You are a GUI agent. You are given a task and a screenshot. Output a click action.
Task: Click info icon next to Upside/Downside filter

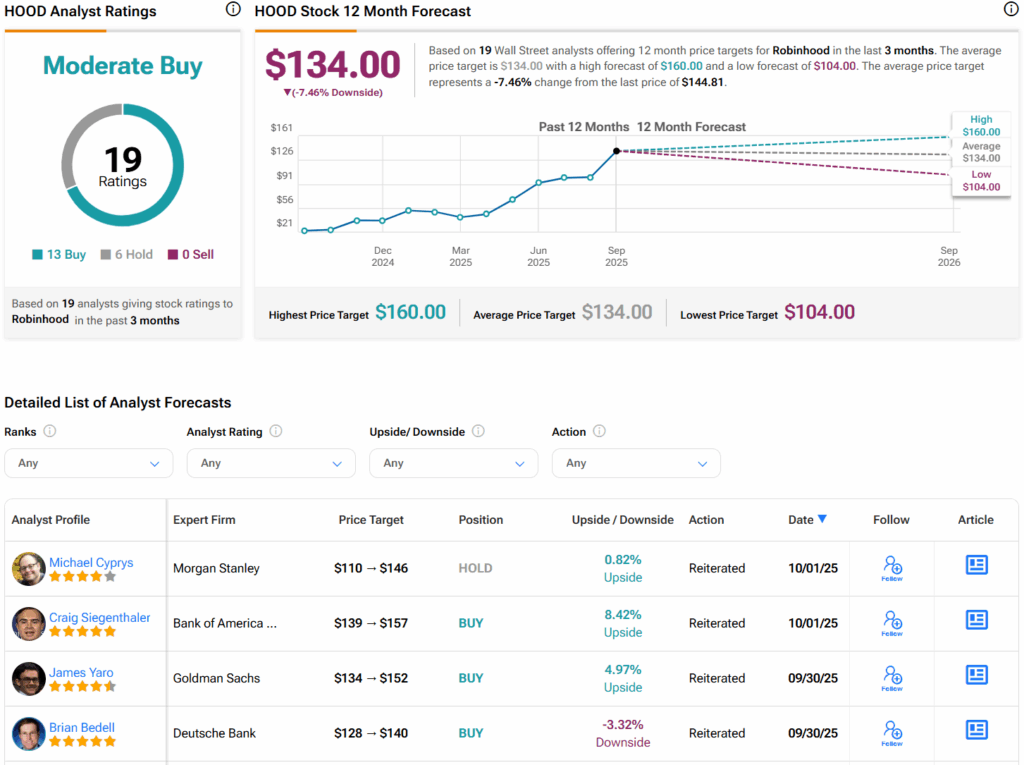pyautogui.click(x=478, y=432)
